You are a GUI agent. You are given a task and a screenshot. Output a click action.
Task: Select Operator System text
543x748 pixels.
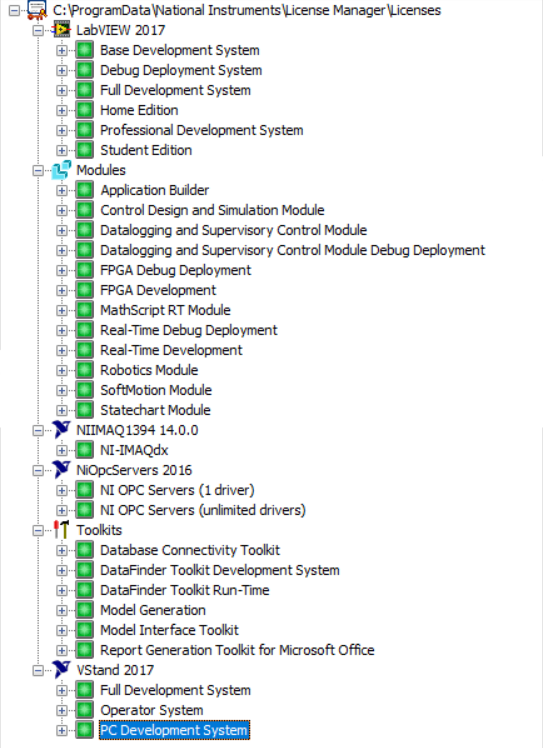coord(152,710)
